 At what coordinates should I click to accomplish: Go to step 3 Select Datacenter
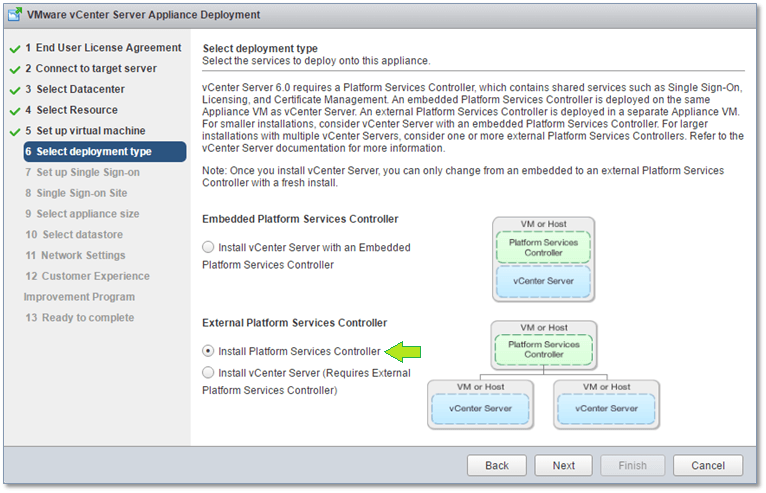(x=75, y=89)
